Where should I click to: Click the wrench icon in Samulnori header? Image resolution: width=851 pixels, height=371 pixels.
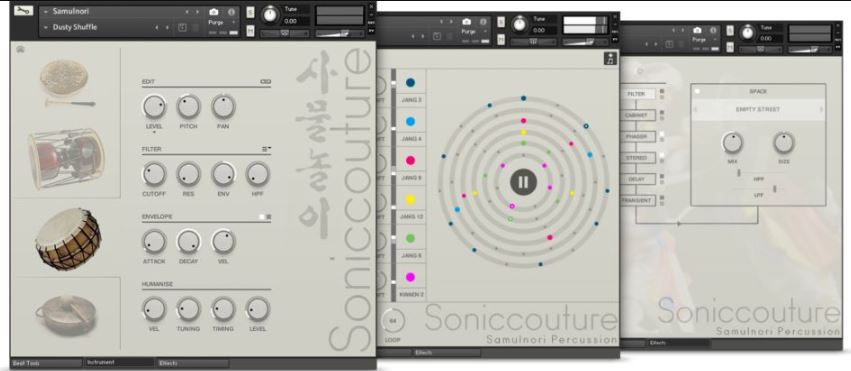tap(23, 11)
